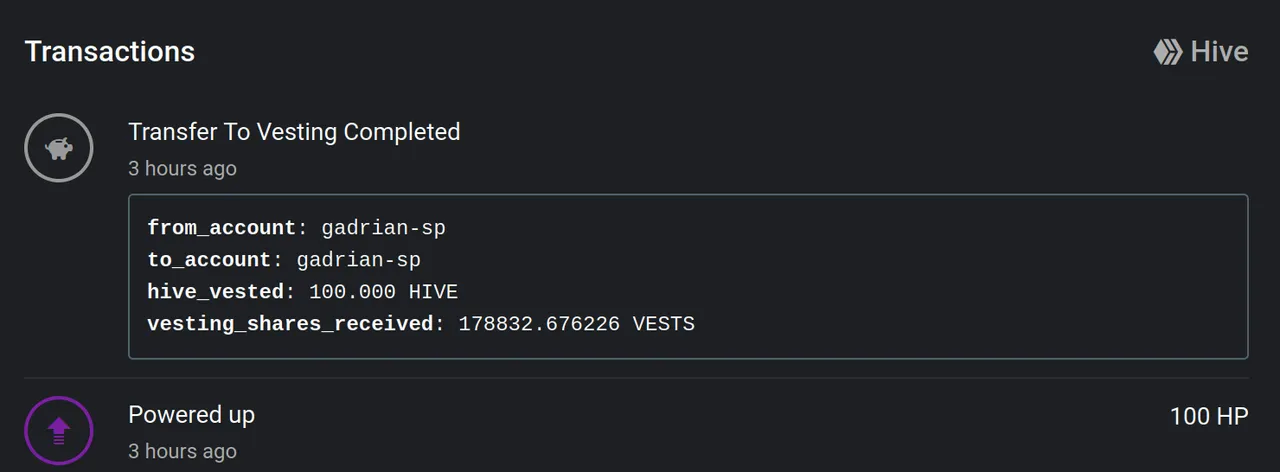Click the from_account field label
This screenshot has height=472, width=1280.
point(221,228)
